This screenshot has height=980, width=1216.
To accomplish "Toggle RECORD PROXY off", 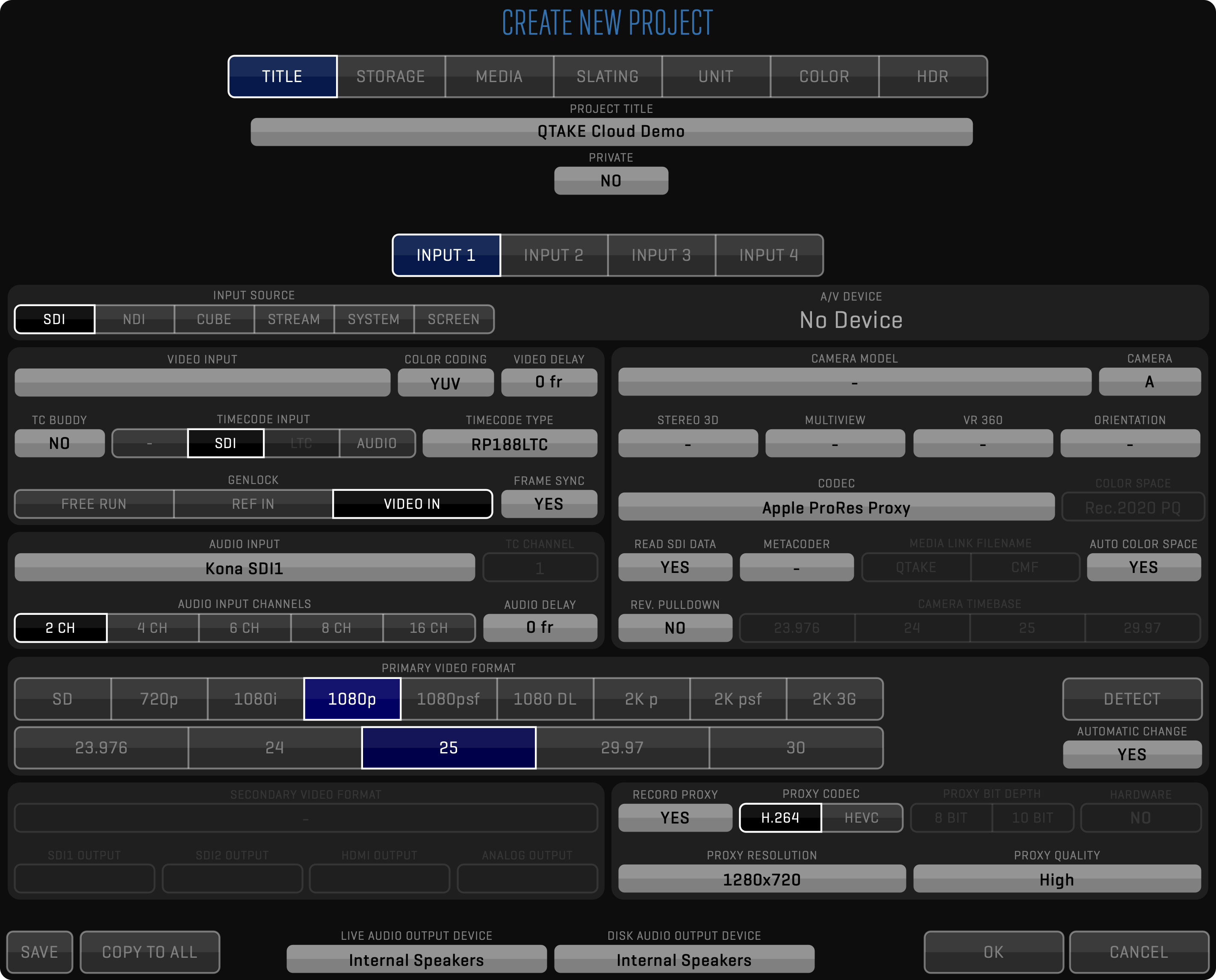I will click(x=675, y=818).
